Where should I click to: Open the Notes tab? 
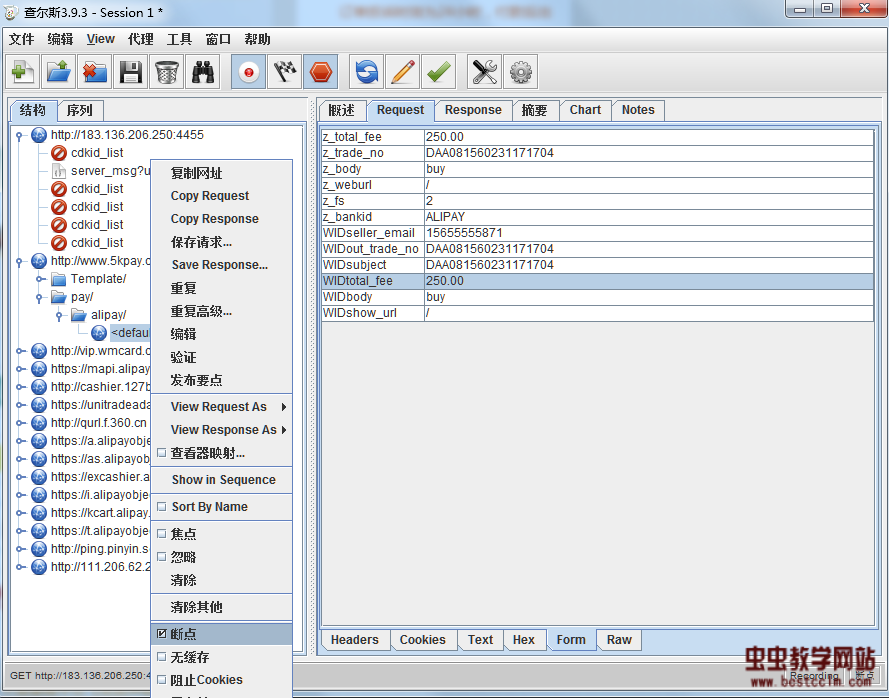pyautogui.click(x=638, y=110)
